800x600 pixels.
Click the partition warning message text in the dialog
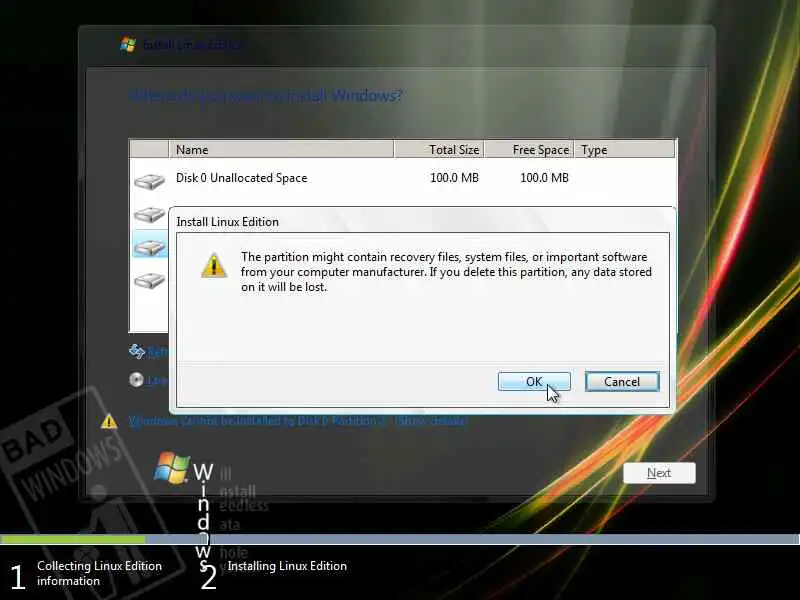pos(446,271)
